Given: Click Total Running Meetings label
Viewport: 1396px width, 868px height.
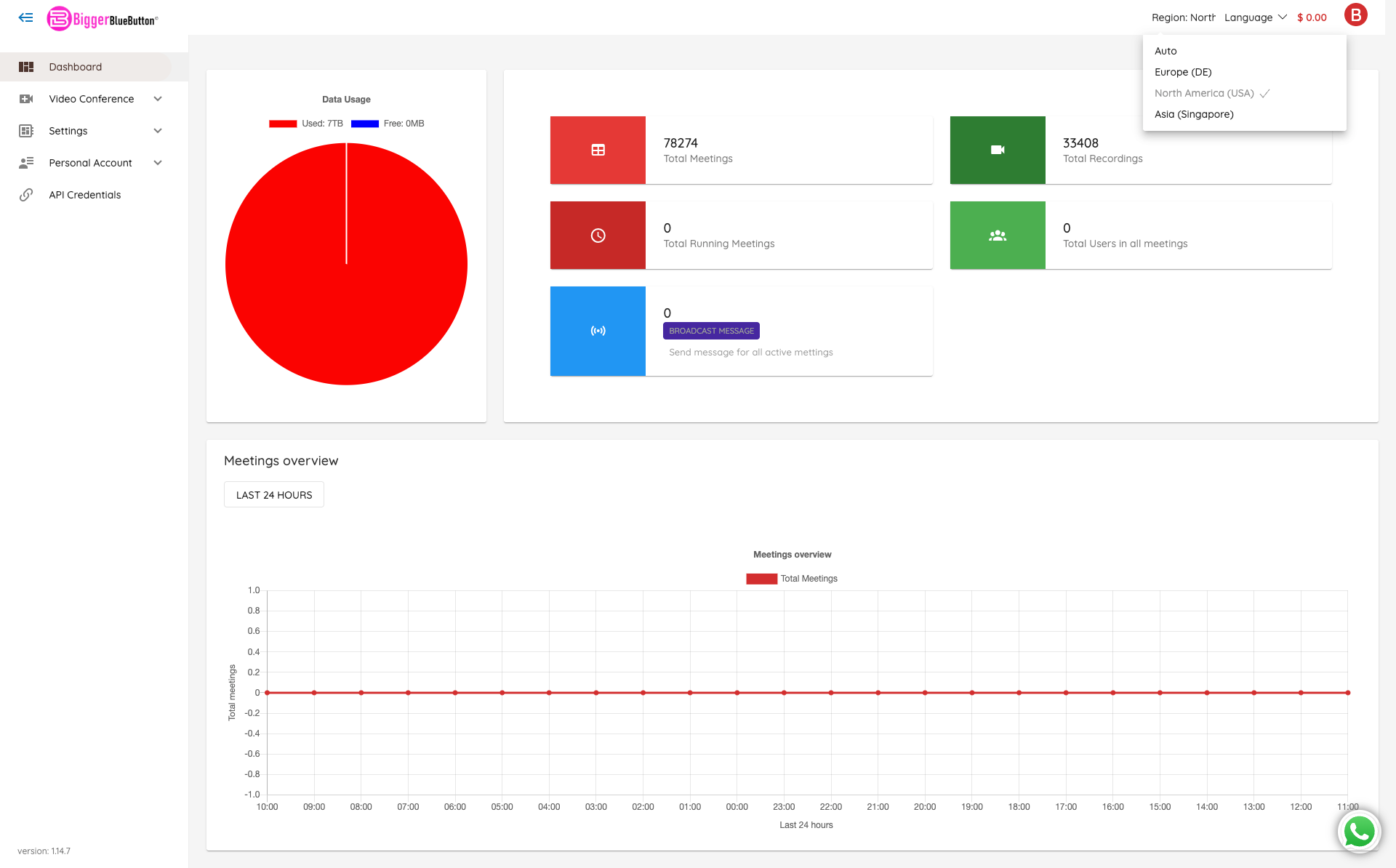Looking at the screenshot, I should [719, 244].
